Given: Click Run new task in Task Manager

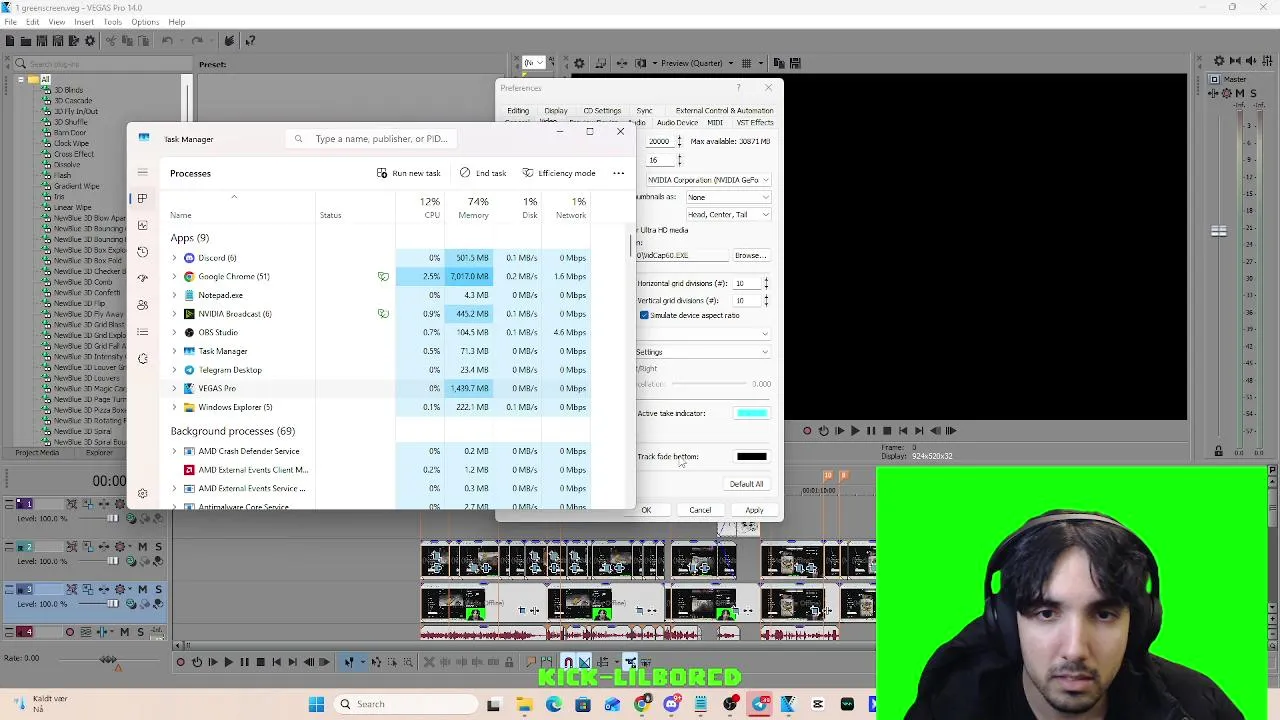Looking at the screenshot, I should point(408,173).
